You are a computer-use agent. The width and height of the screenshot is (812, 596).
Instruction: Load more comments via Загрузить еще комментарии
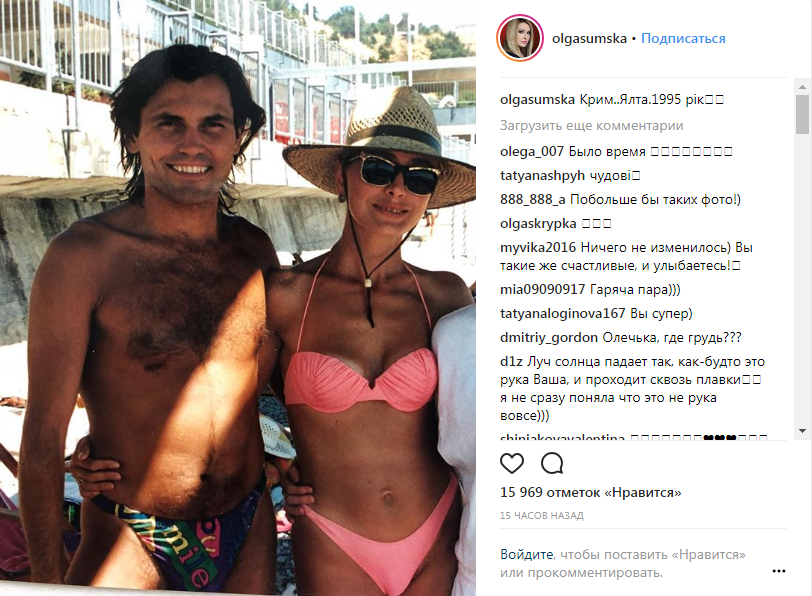[591, 125]
